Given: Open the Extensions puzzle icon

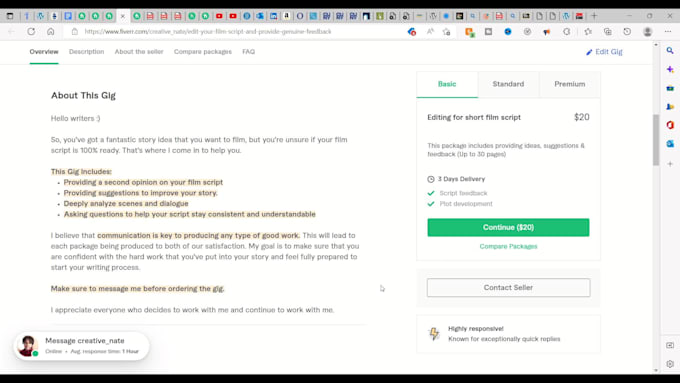Looking at the screenshot, I should click(x=566, y=32).
